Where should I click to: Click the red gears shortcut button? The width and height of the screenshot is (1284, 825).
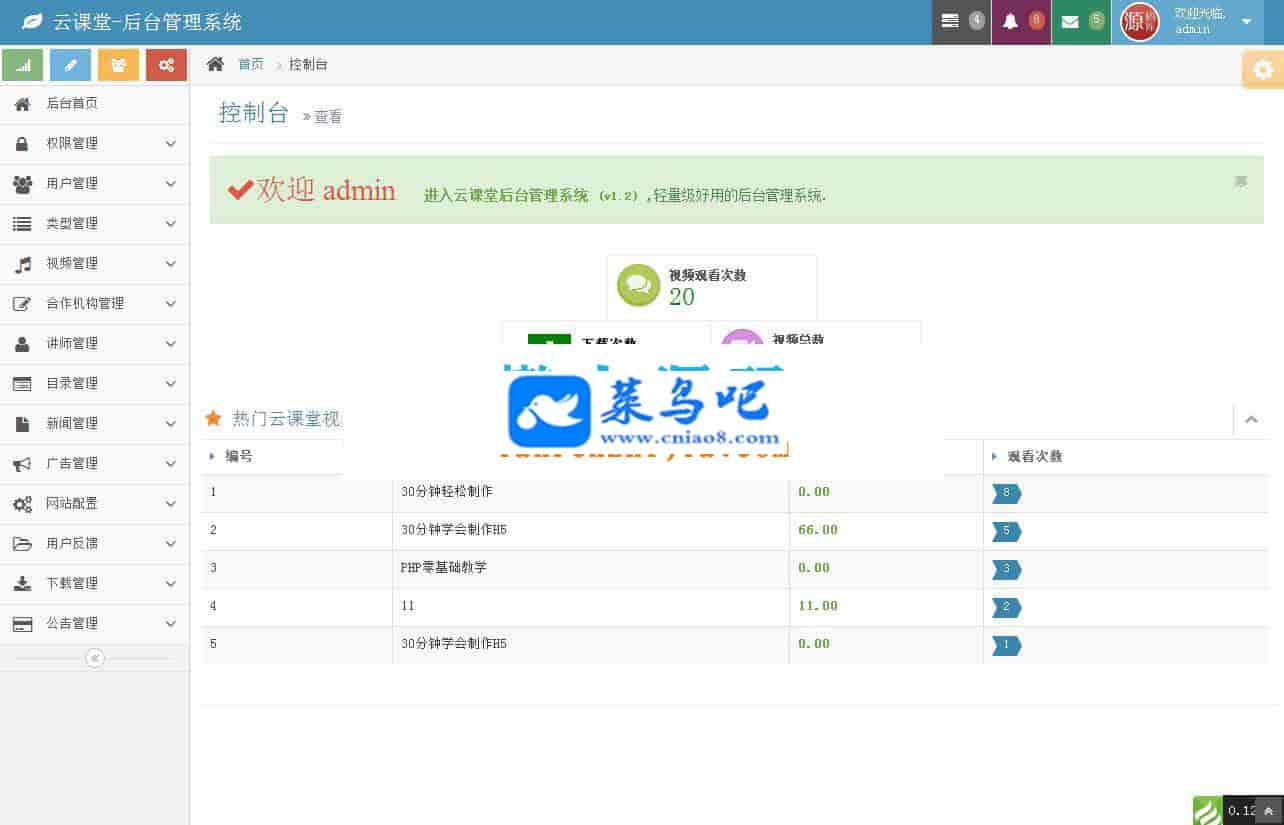pos(166,65)
